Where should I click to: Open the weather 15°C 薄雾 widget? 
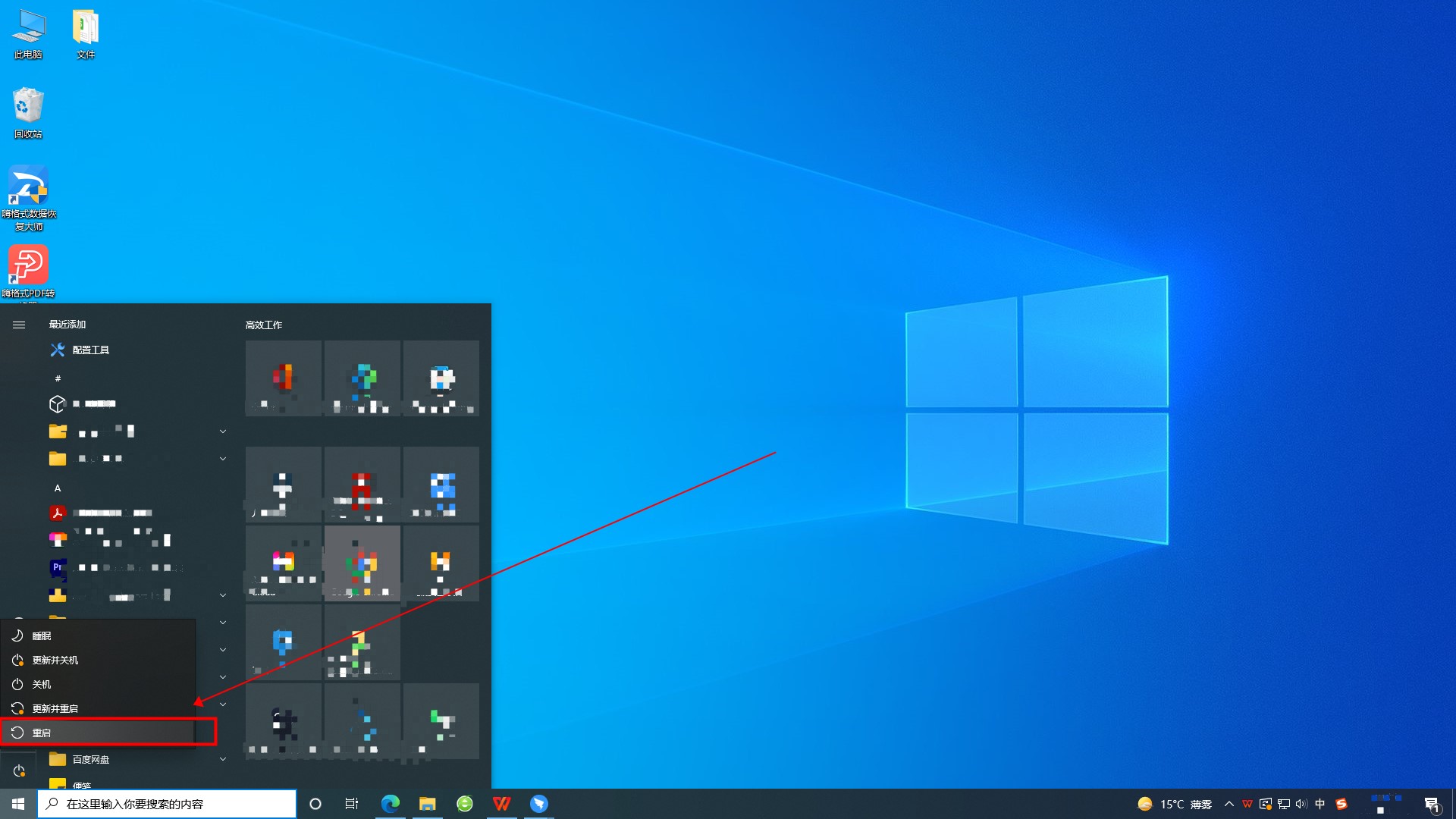click(x=1175, y=804)
